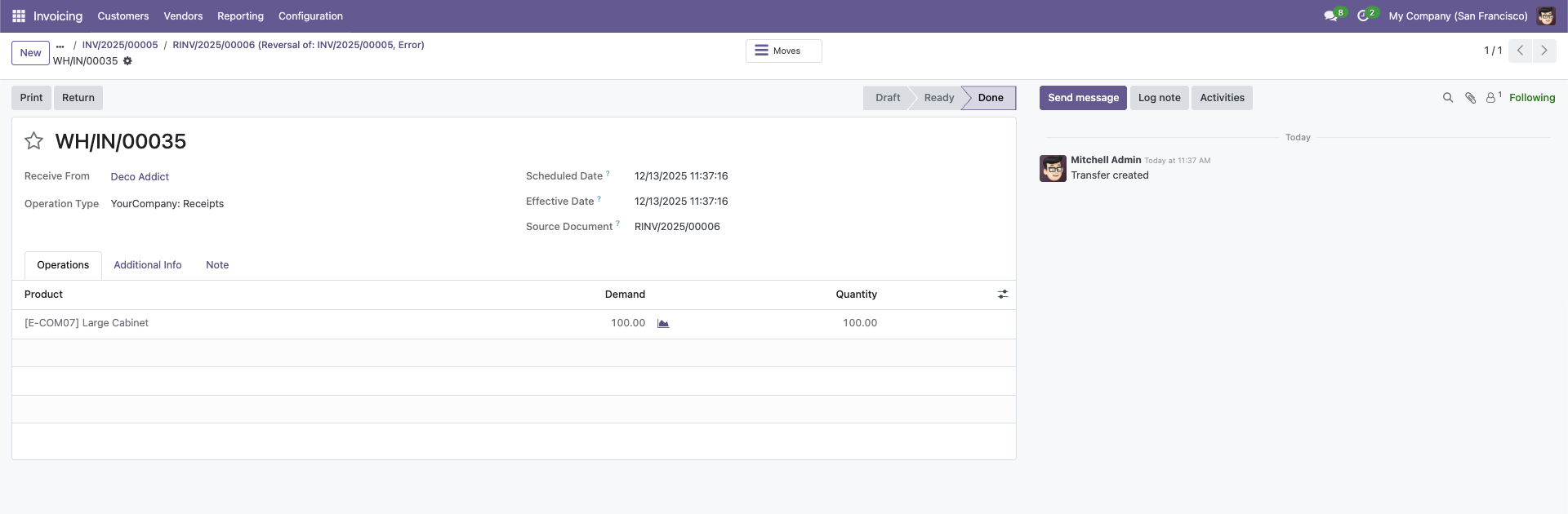The image size is (1568, 514).
Task: Click the Log note button
Action: (1159, 98)
